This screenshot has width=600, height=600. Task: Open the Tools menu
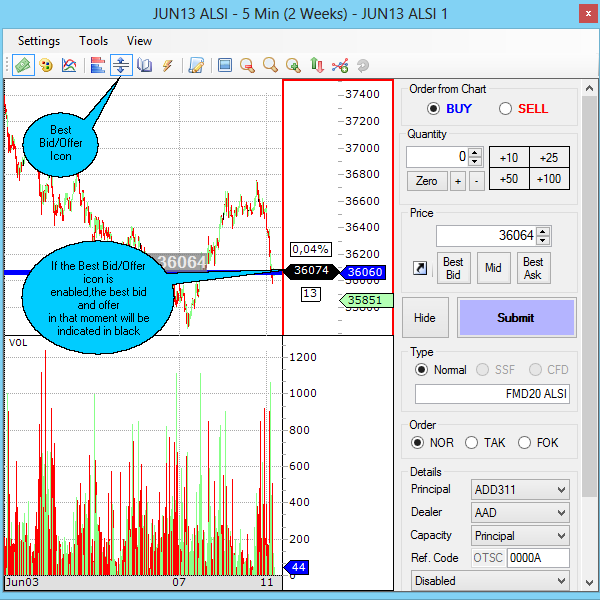(x=94, y=41)
